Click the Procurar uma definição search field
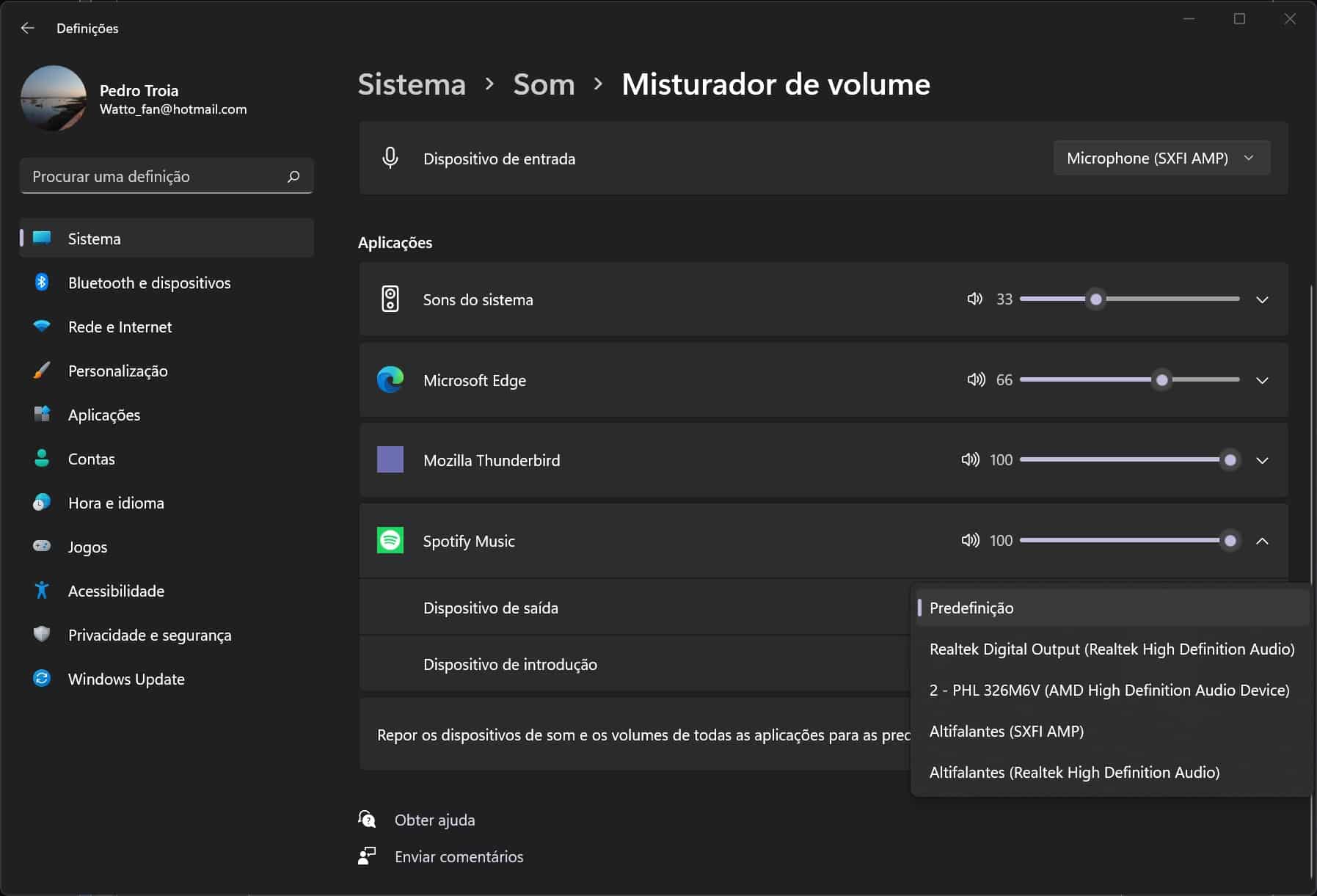1317x896 pixels. pos(154,177)
